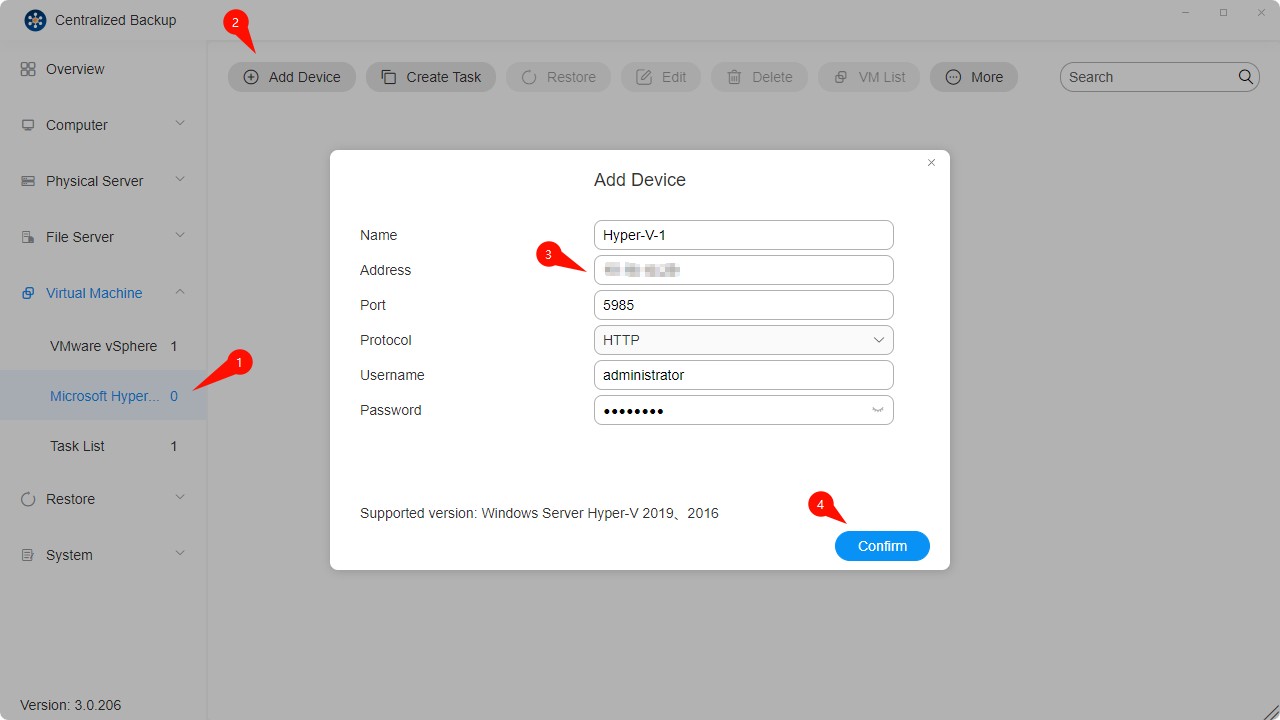Select the Overview section in the sidebar
Image resolution: width=1280 pixels, height=720 pixels.
pyautogui.click(x=75, y=69)
